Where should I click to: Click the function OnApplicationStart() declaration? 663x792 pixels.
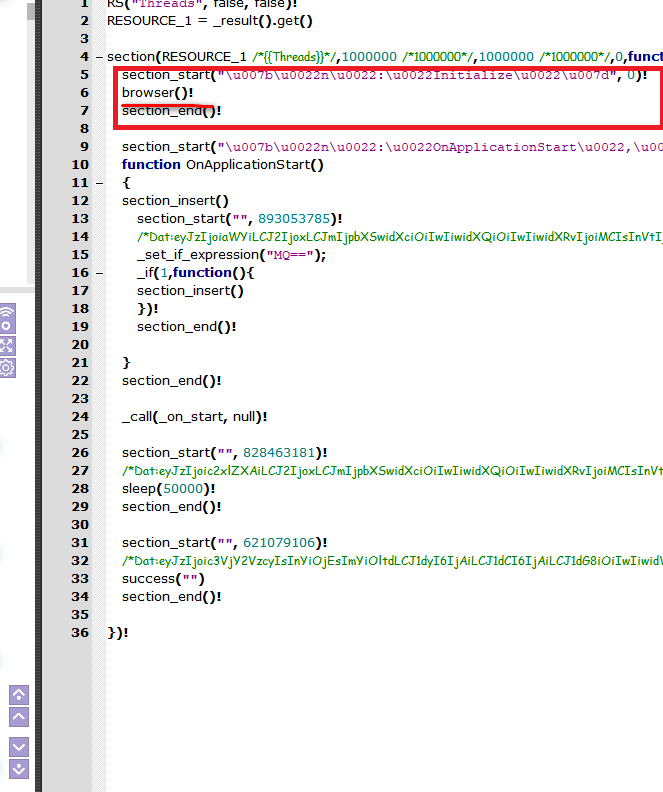click(x=223, y=165)
